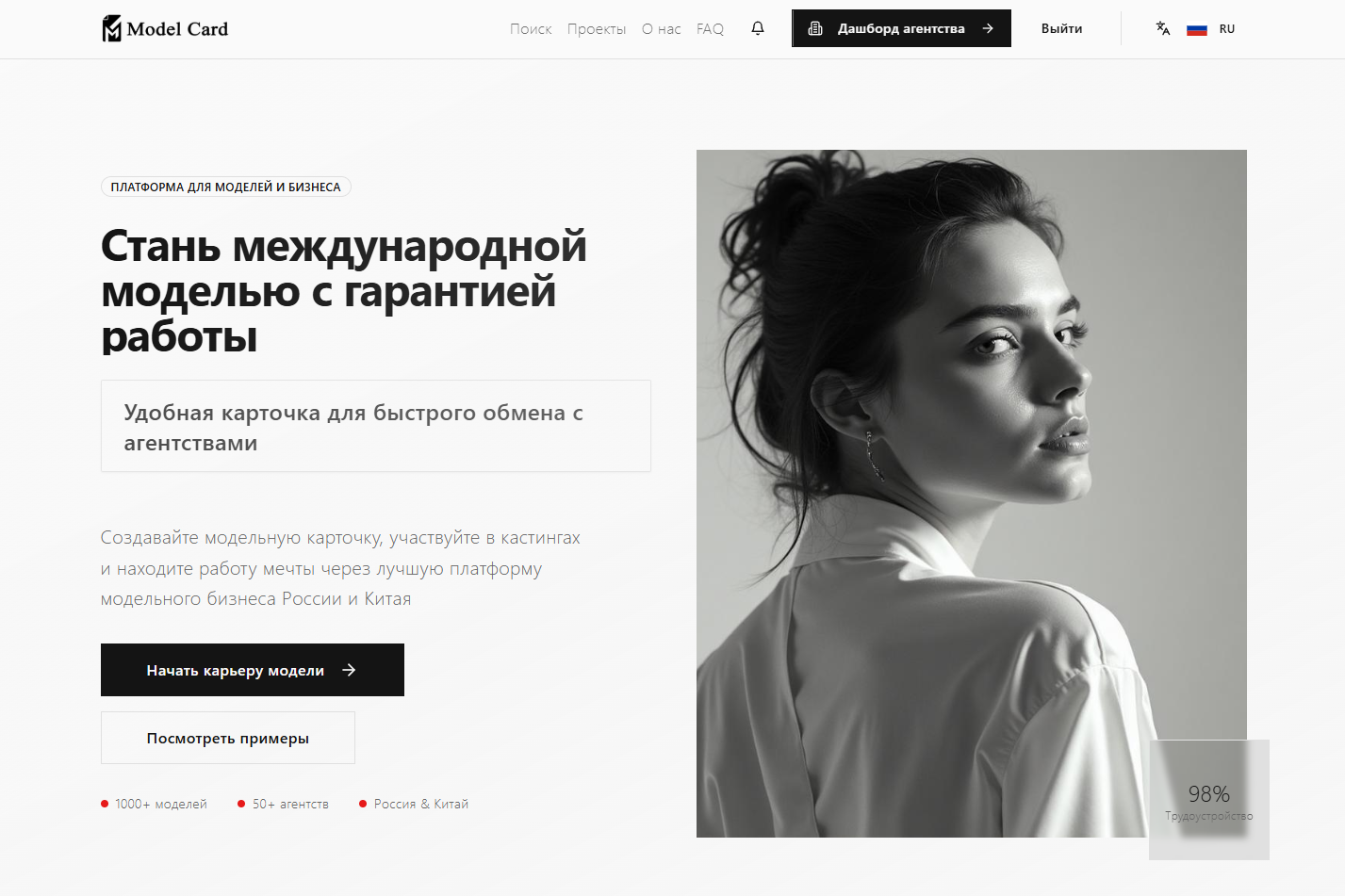Click arrow icon in Дашборд агентства button
1345x896 pixels.
click(x=988, y=28)
